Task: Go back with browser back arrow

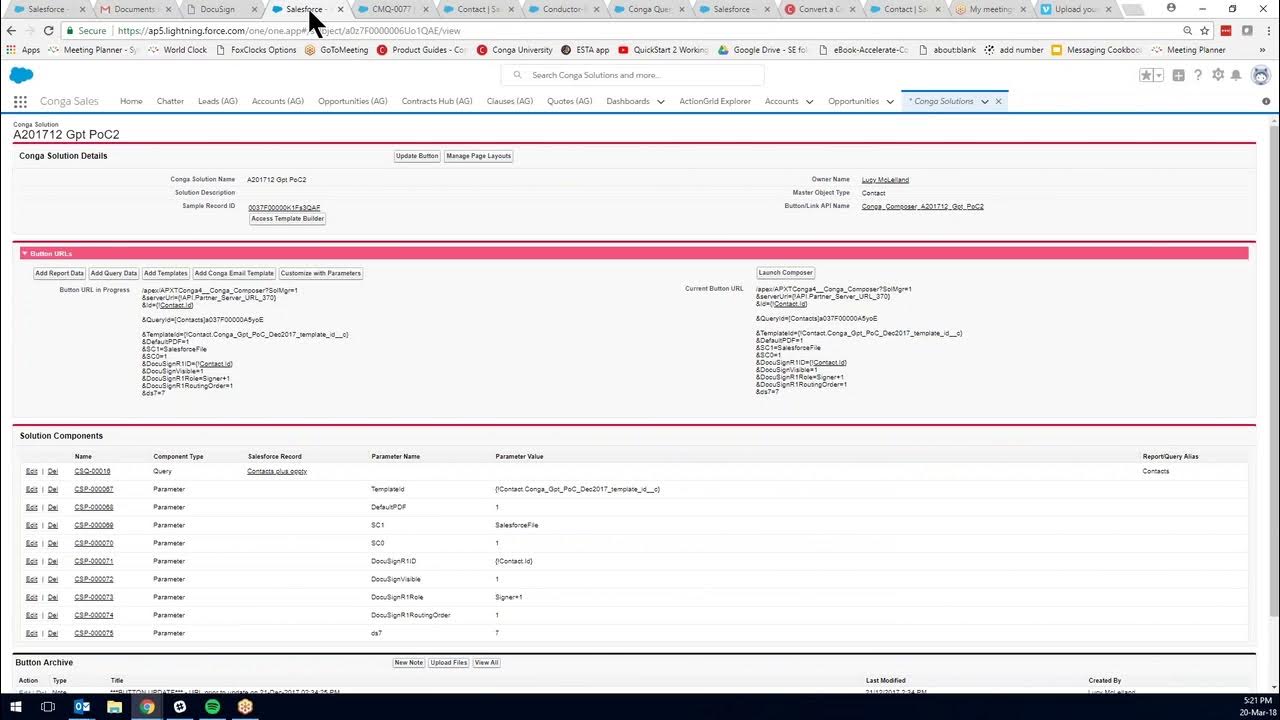Action: (x=12, y=31)
